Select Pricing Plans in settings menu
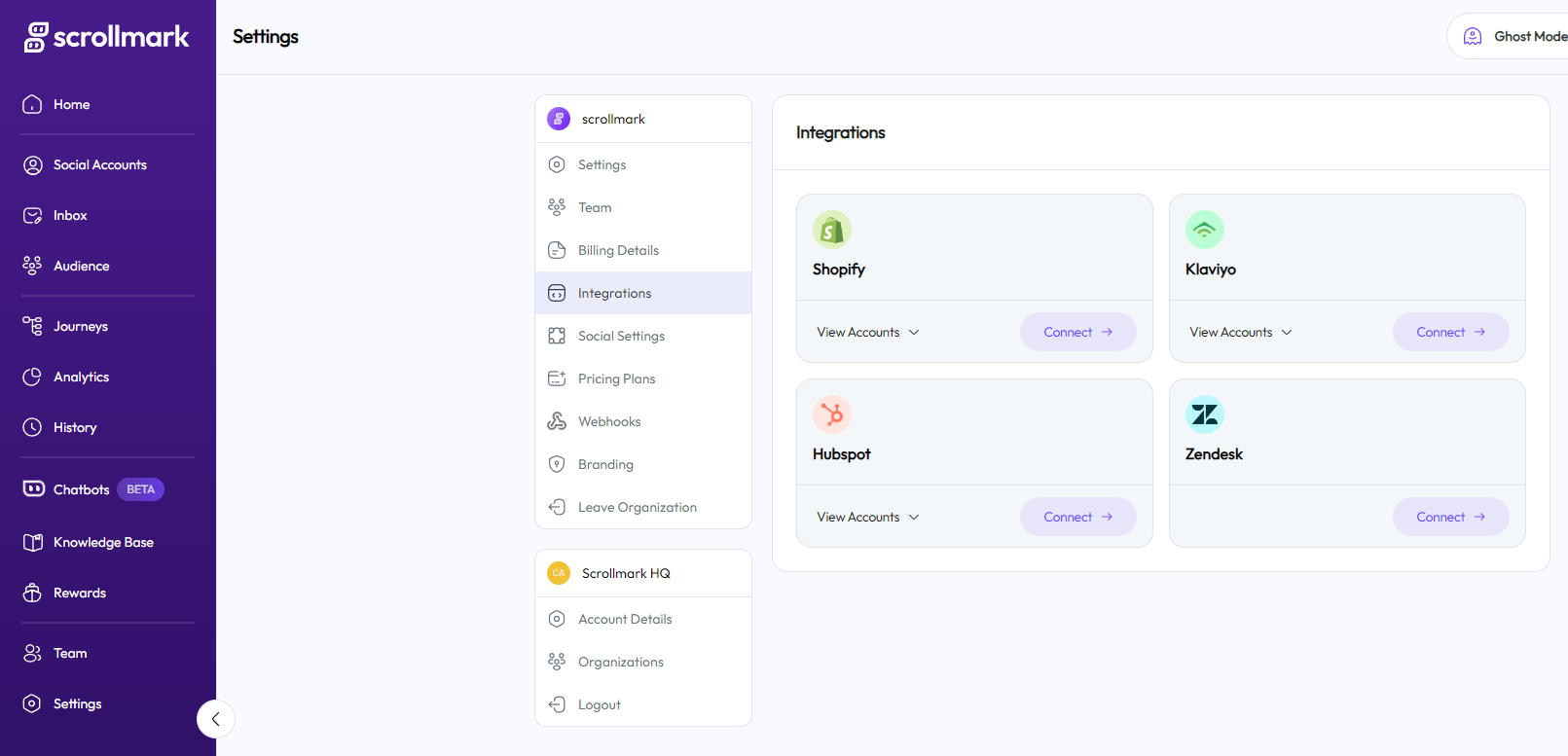This screenshot has width=1568, height=756. [616, 378]
